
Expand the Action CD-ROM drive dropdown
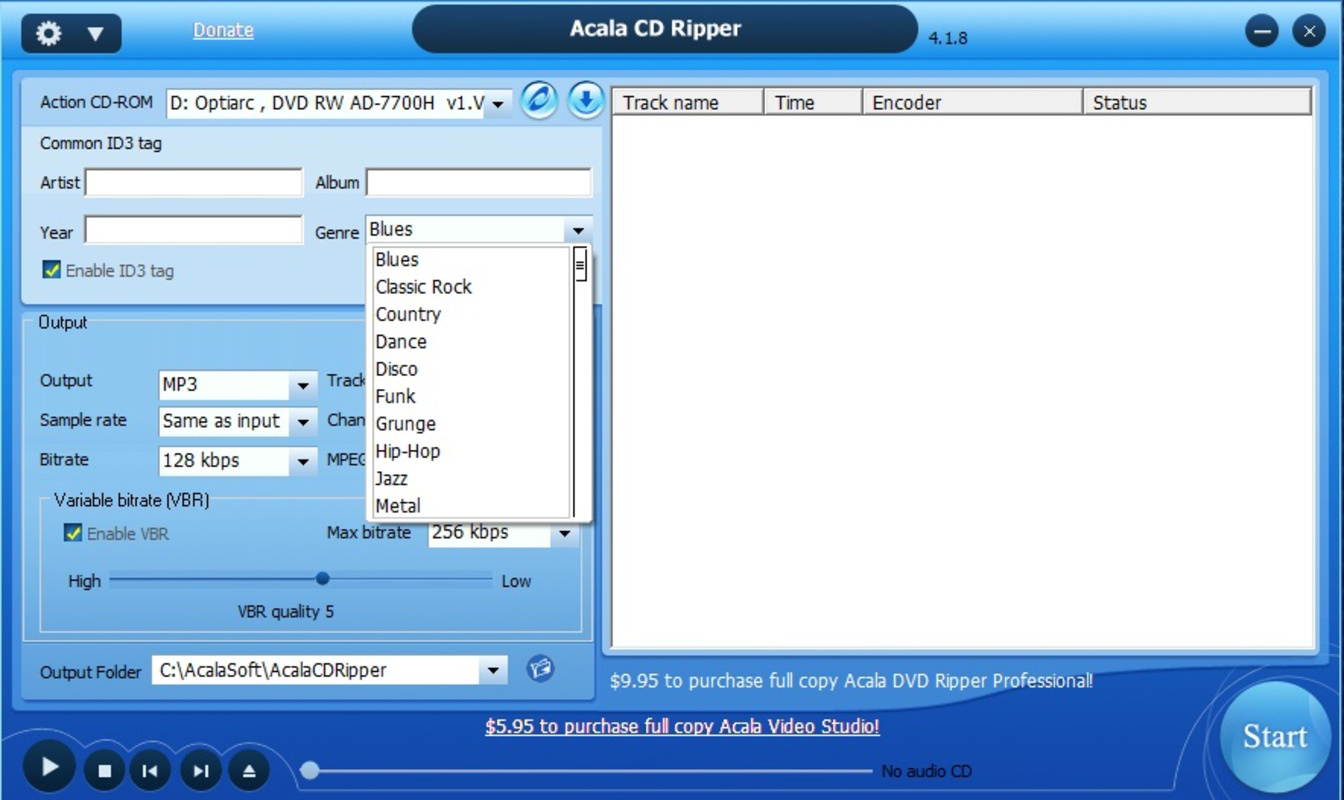498,103
